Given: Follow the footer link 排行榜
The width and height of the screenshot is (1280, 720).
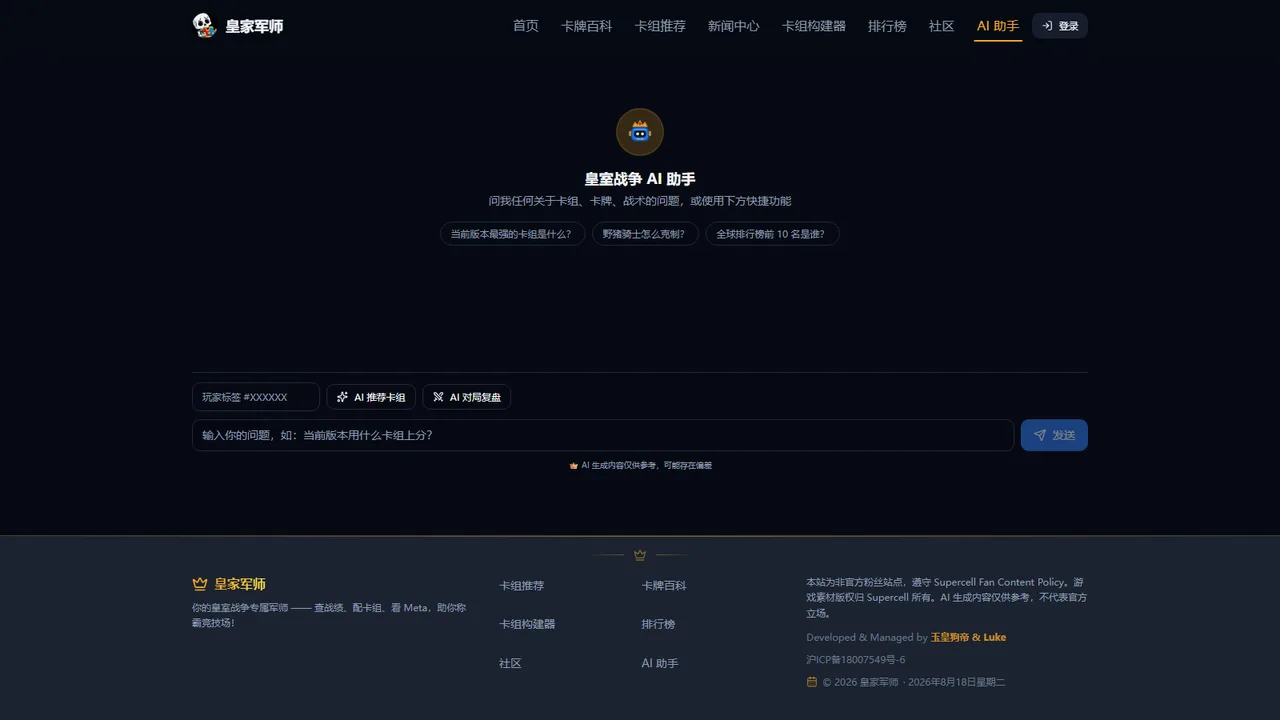Looking at the screenshot, I should 658,624.
